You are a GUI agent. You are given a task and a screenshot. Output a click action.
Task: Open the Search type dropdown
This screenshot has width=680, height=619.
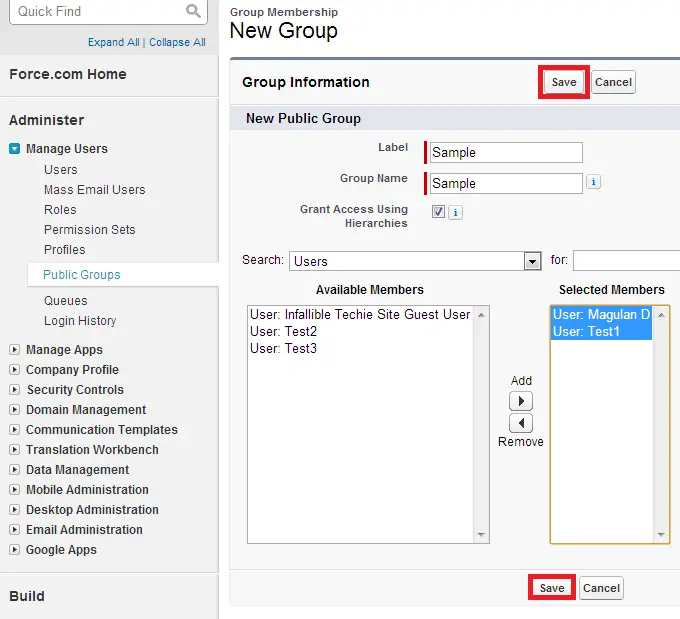pyautogui.click(x=532, y=262)
